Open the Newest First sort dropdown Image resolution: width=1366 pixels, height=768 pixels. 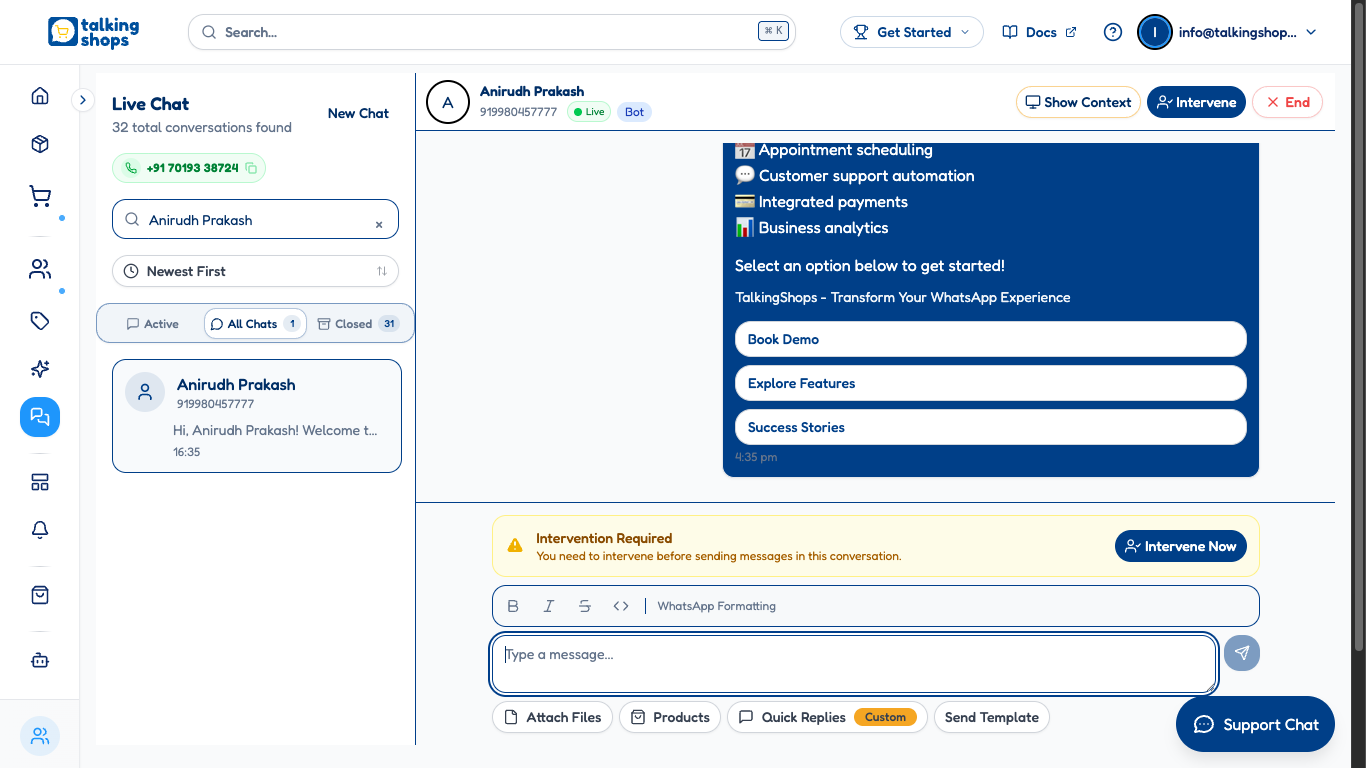coord(255,271)
